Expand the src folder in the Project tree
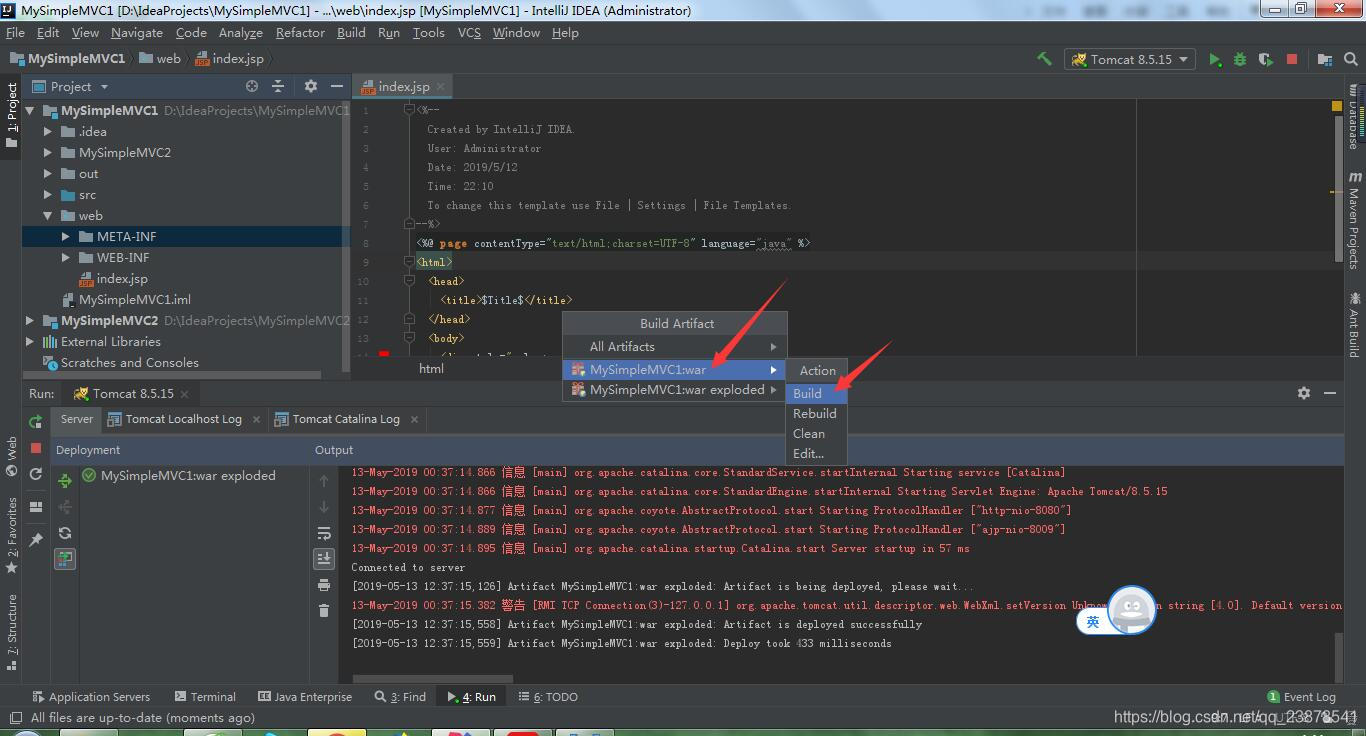Viewport: 1366px width, 736px height. (47, 195)
